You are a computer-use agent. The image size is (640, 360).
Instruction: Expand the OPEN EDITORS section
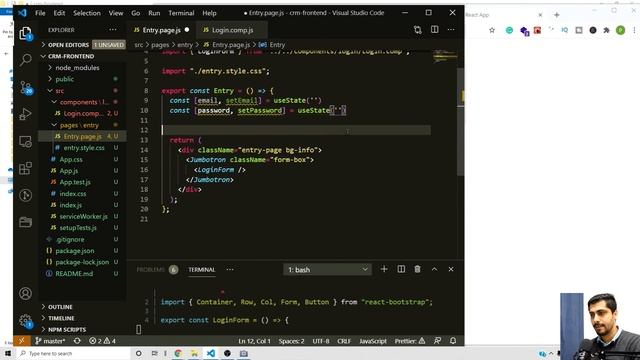[83, 44]
